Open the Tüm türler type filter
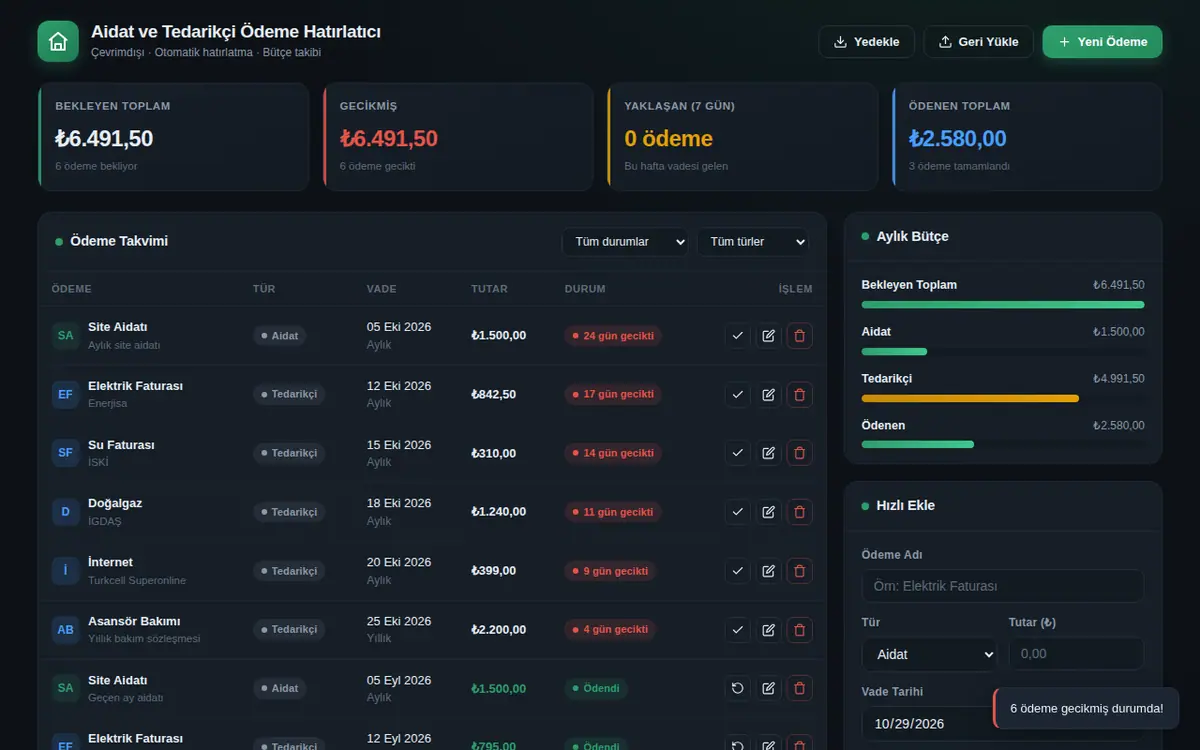The image size is (1200, 750). pos(752,242)
